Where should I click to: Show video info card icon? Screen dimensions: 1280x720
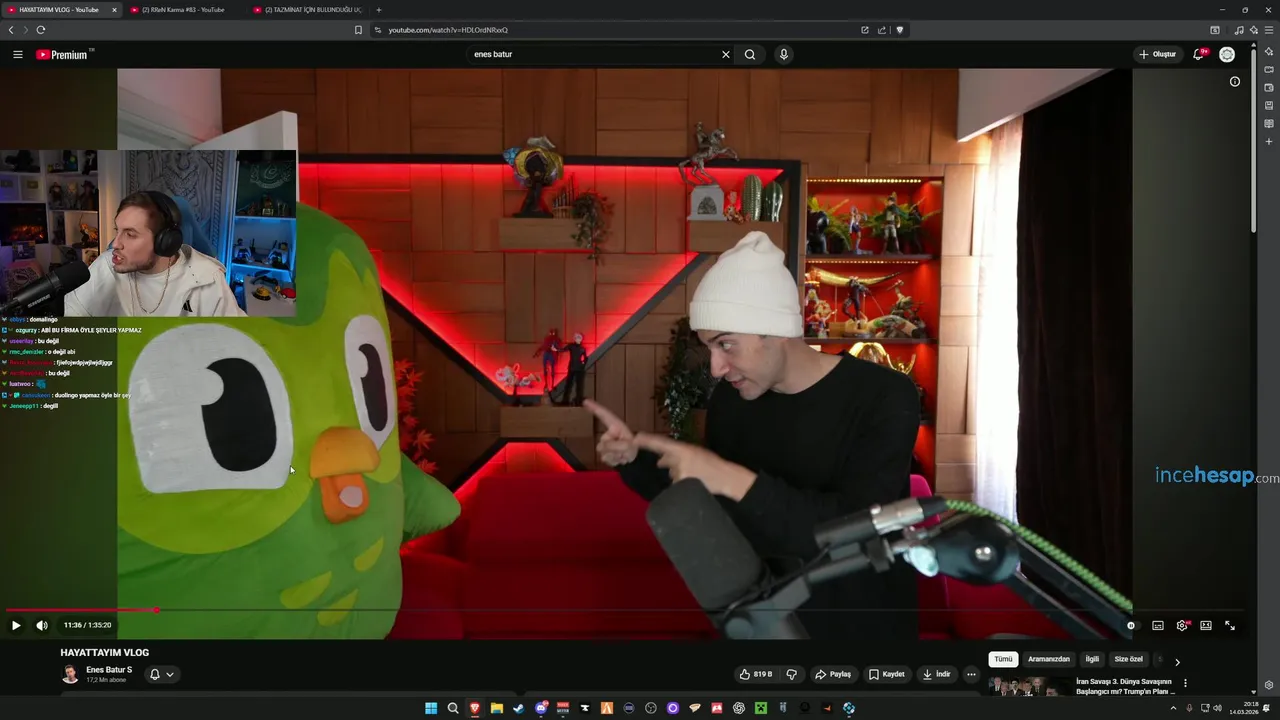(x=1235, y=81)
